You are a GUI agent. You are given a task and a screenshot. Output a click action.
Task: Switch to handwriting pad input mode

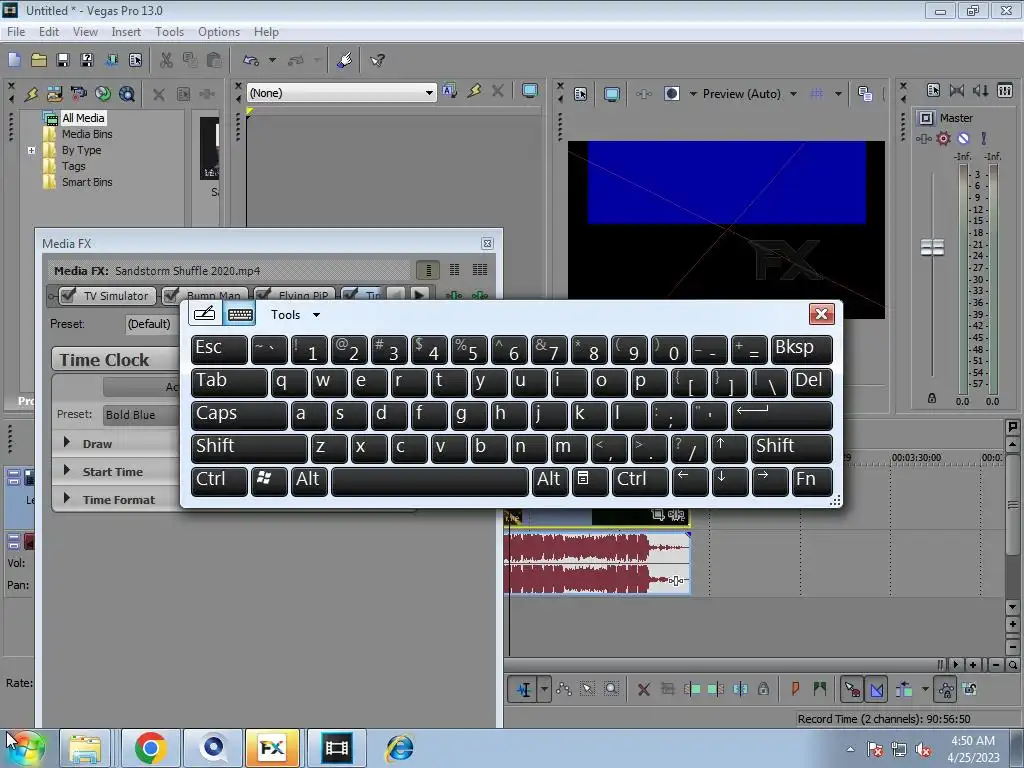(204, 314)
